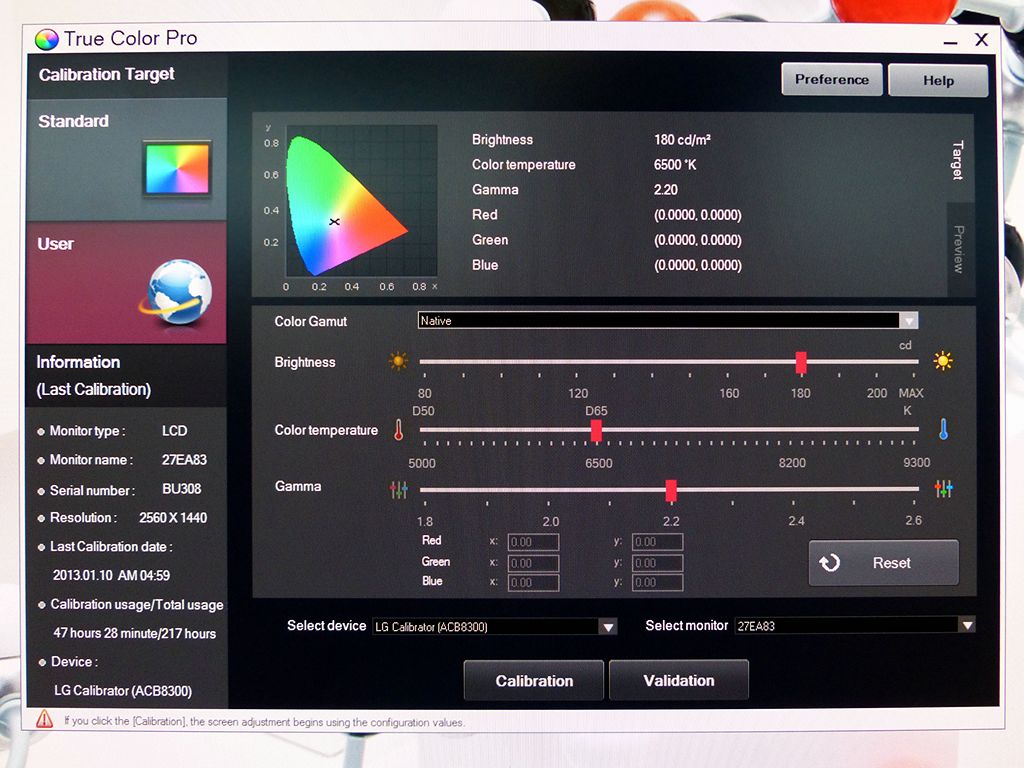1024x768 pixels.
Task: Open the Color Gamut Native combo box
Action: [667, 321]
